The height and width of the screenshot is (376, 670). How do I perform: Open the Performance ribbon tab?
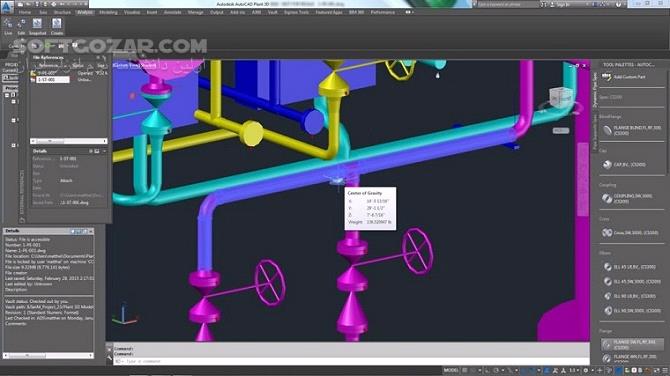pos(383,12)
